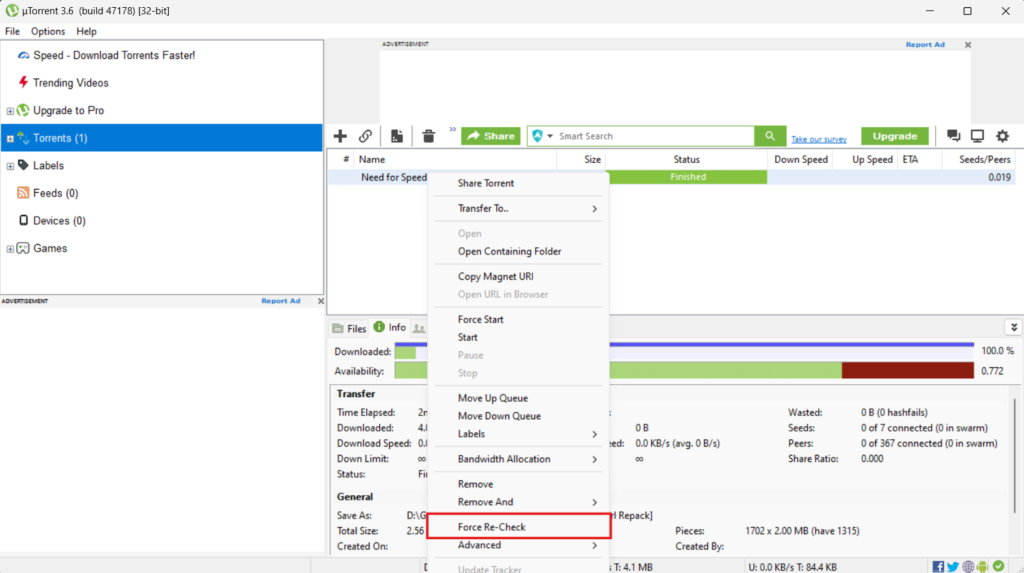
Task: Open the Transfer To submenu
Action: point(519,208)
